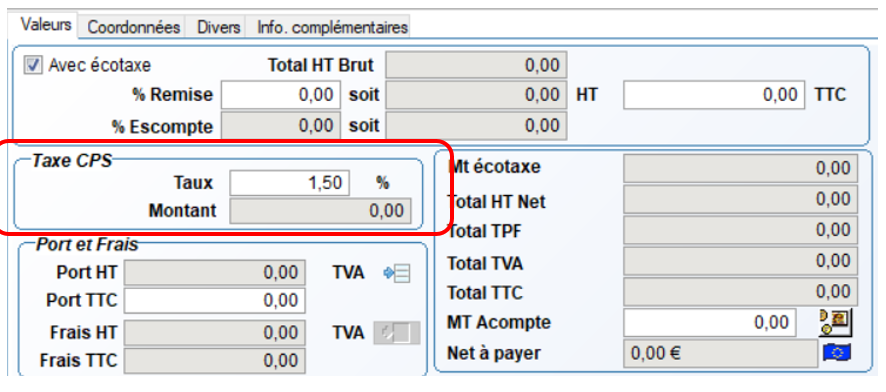Select the % Escompte field
The image size is (886, 392).
coord(281,125)
